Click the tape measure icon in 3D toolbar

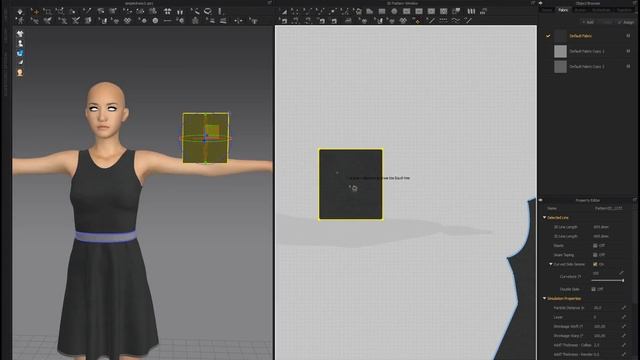point(196,11)
